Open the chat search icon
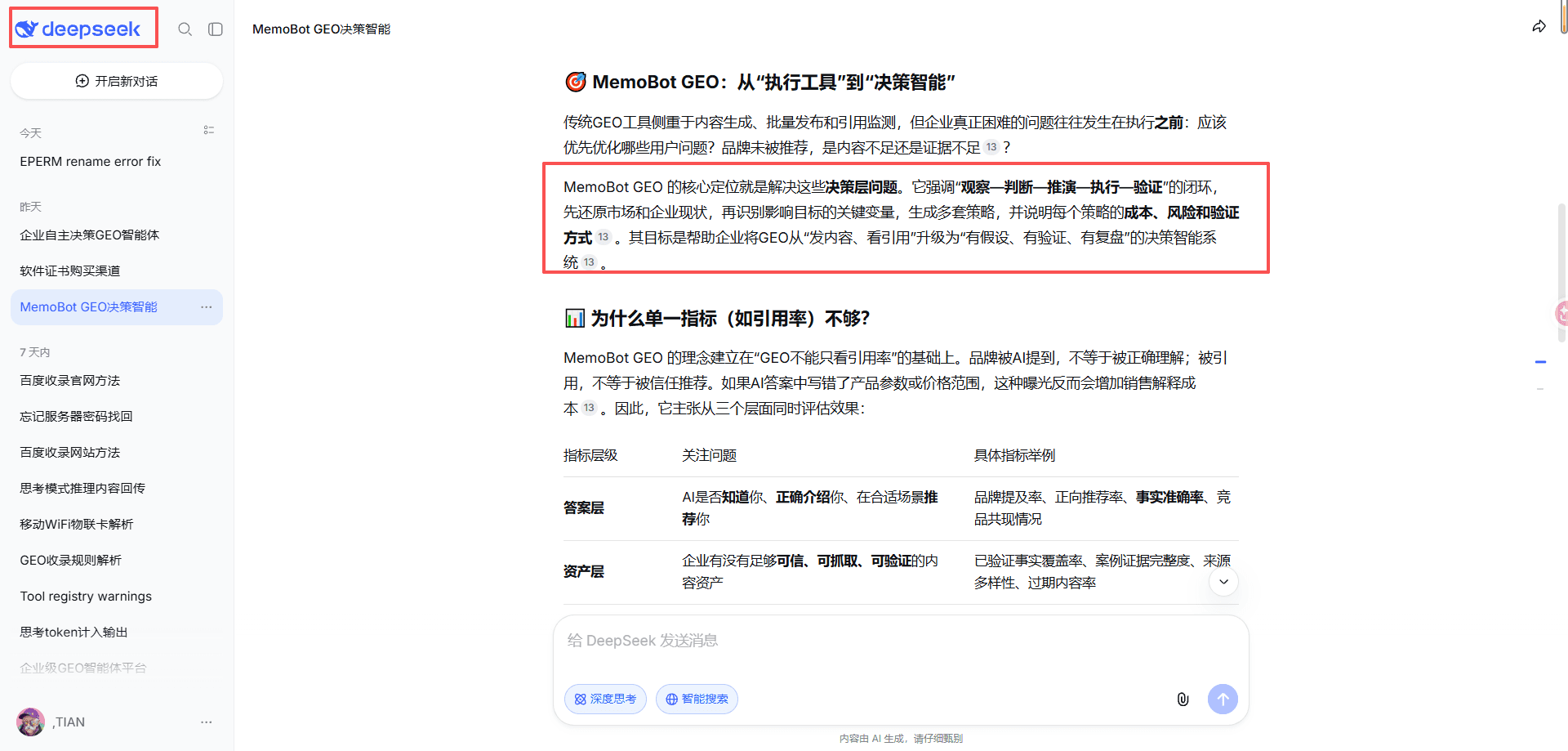 185,29
